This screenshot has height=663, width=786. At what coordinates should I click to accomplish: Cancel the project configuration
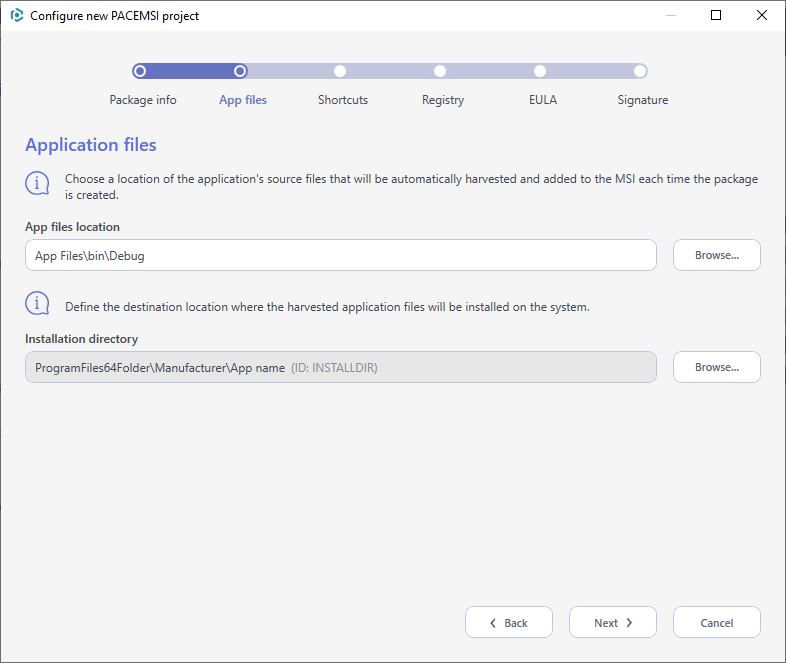717,622
